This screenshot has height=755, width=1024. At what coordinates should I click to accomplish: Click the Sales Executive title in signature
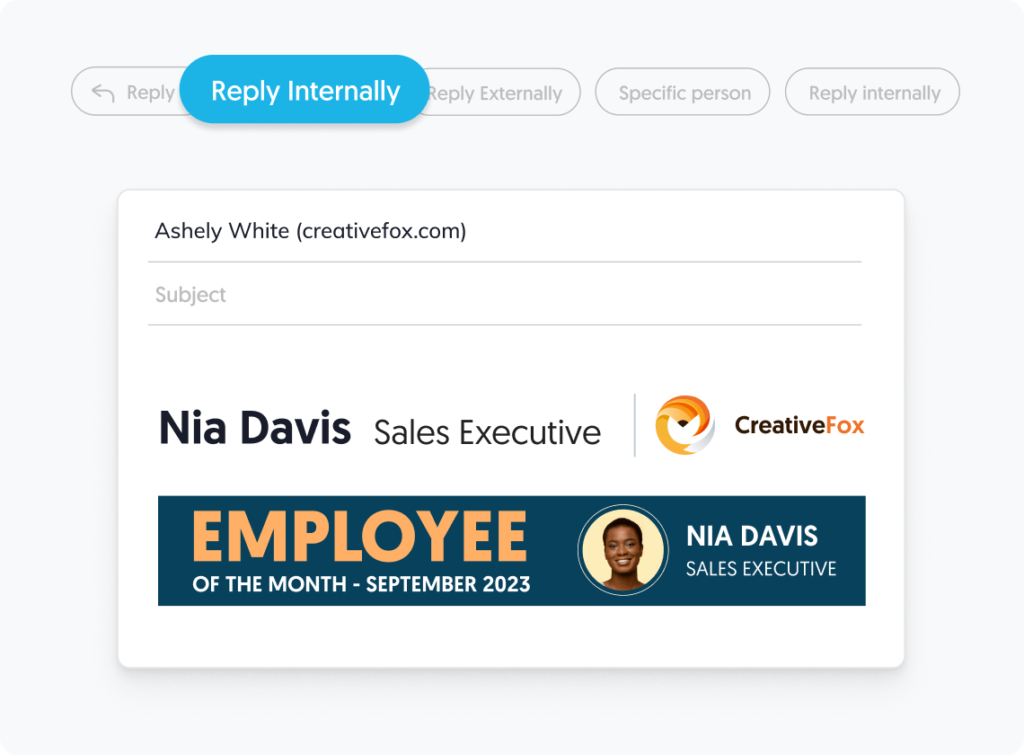pyautogui.click(x=487, y=432)
